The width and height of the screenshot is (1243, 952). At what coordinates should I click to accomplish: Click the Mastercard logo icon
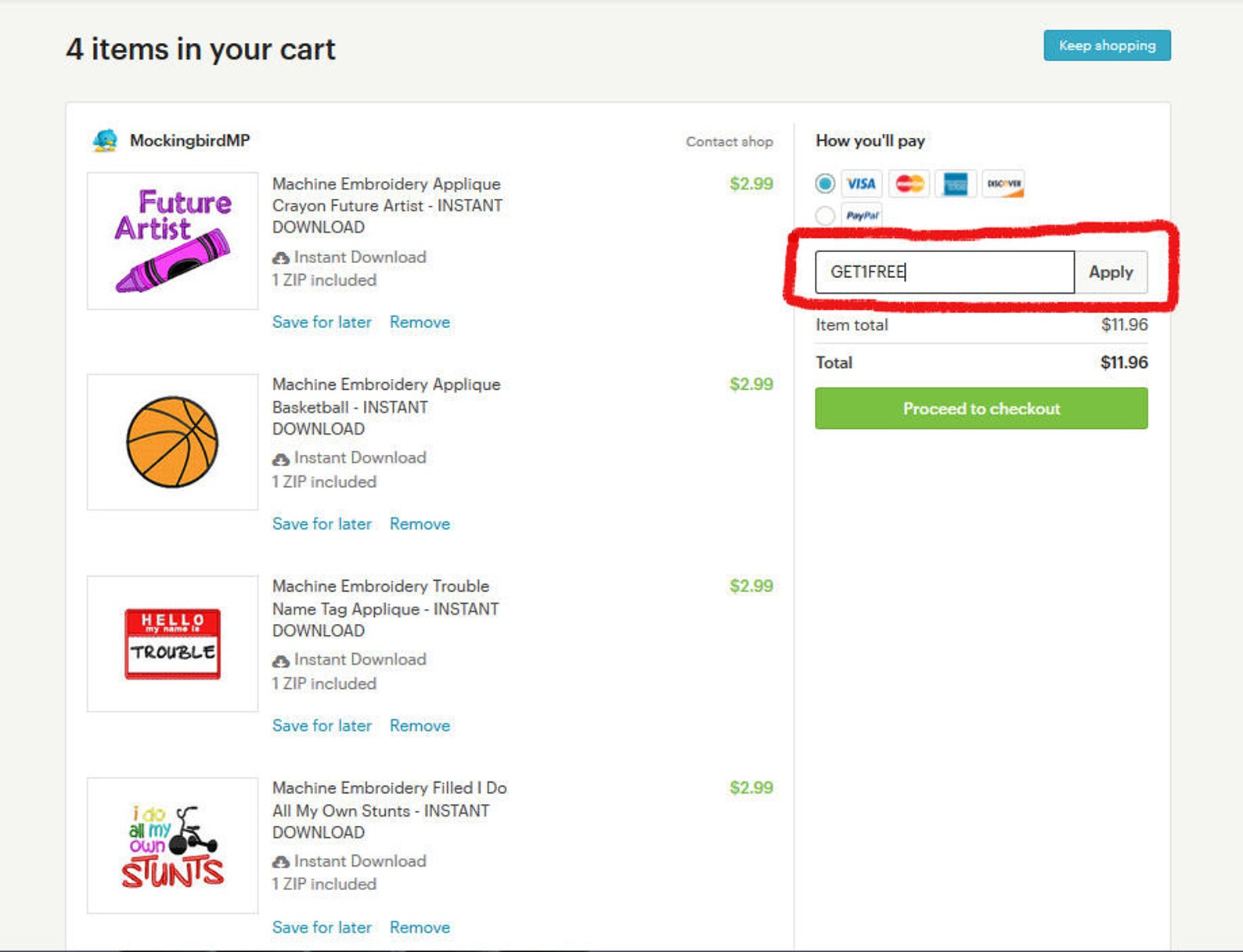pos(910,184)
